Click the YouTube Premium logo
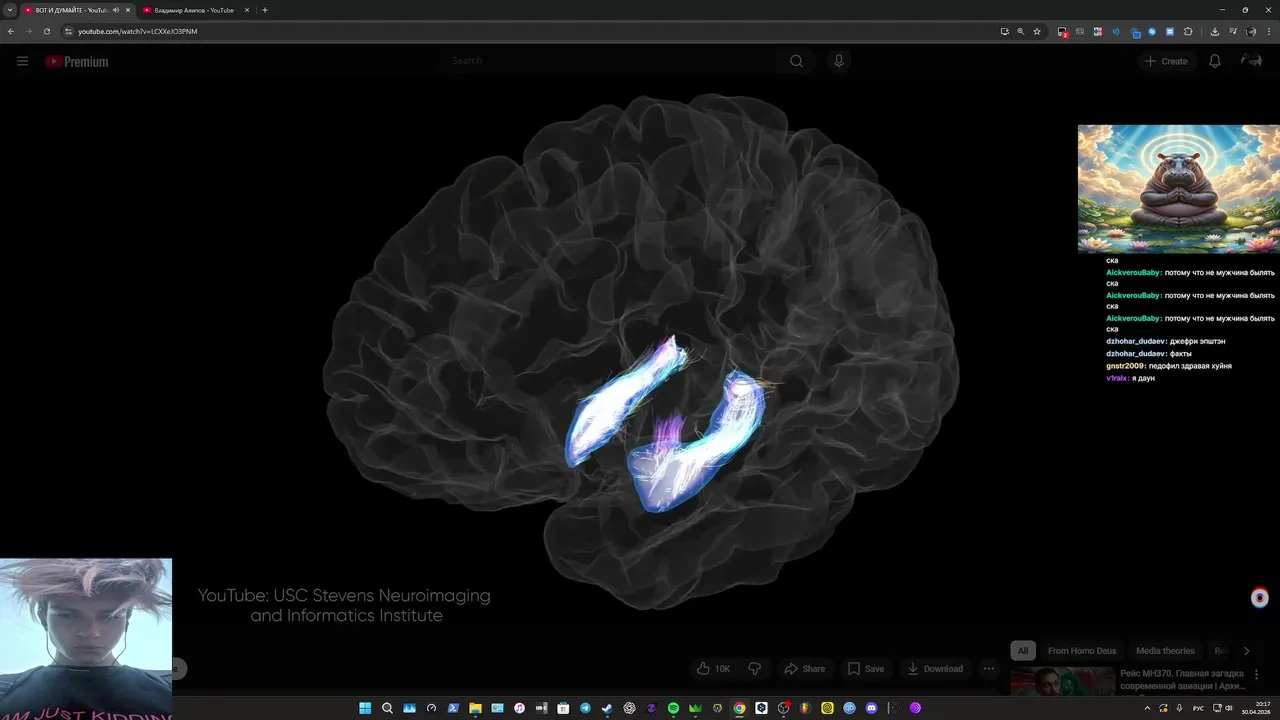The height and width of the screenshot is (720, 1280). pos(76,61)
